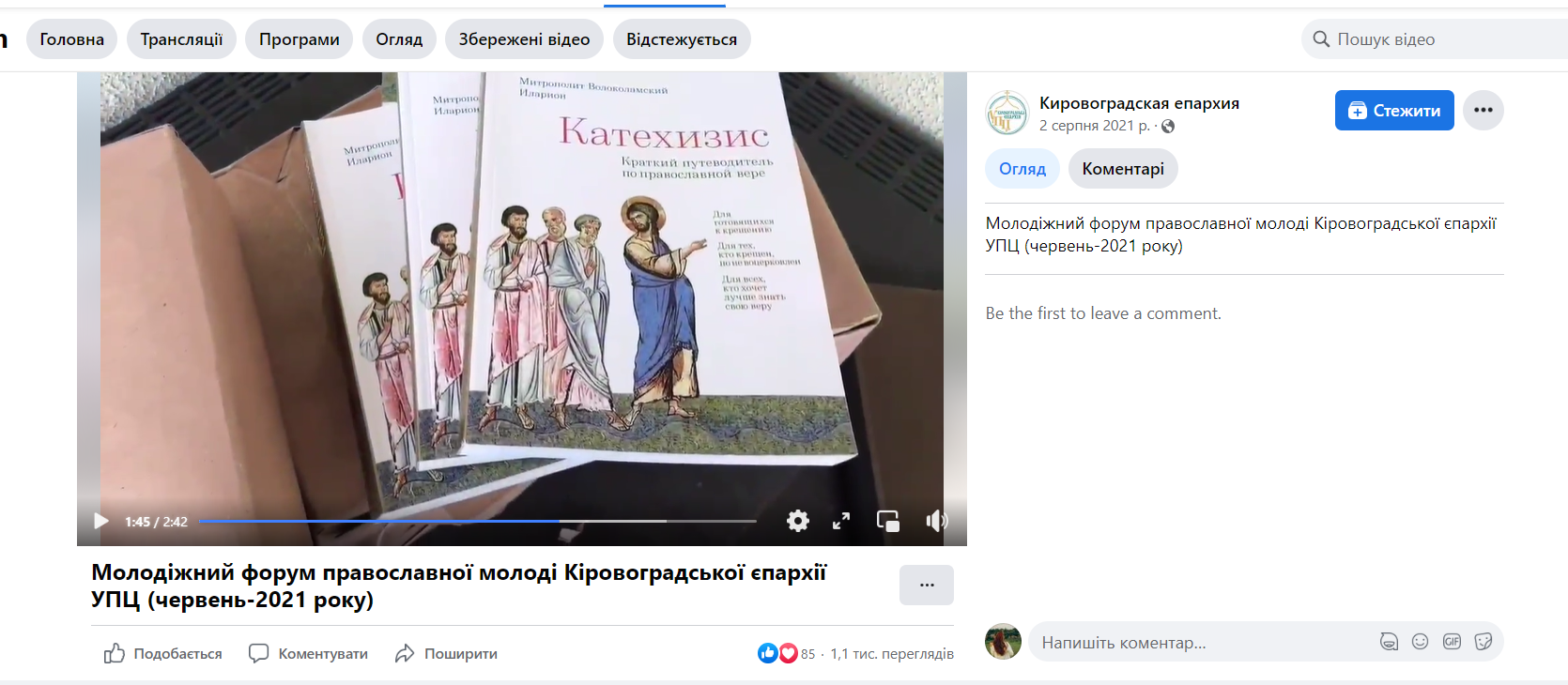Open video options menu below the player
This screenshot has height=685, width=1568.
pos(927,585)
